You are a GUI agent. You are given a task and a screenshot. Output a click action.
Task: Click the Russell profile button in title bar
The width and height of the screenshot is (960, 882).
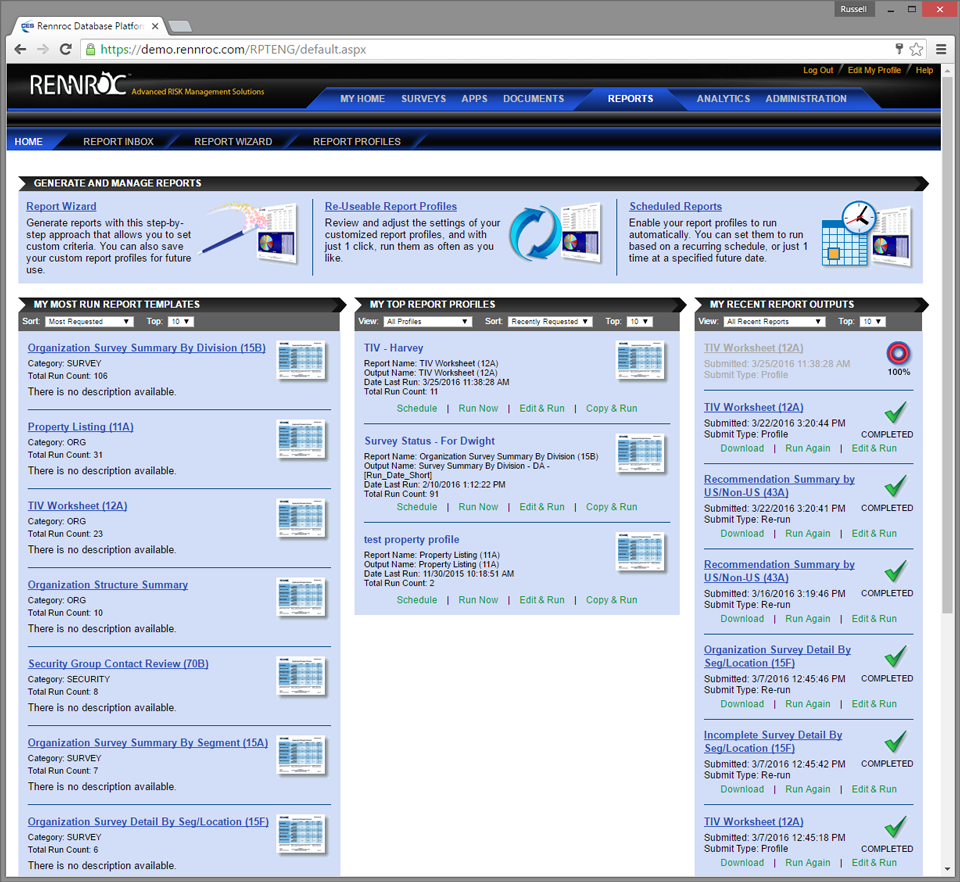(853, 9)
